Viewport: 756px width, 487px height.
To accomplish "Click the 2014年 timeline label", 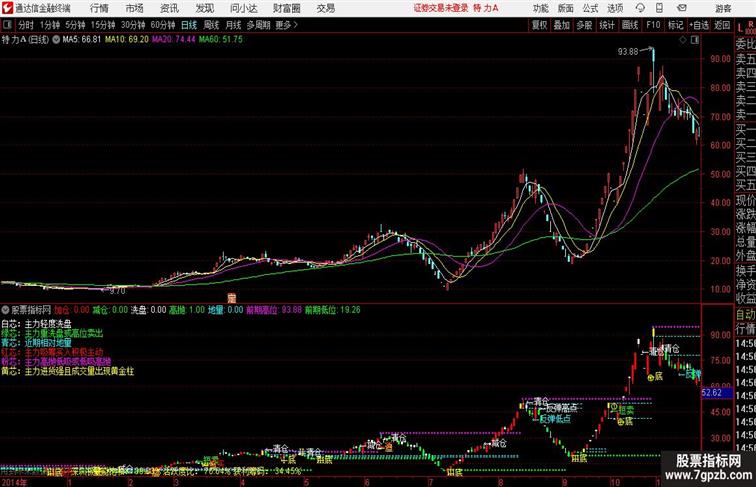I will pos(14,482).
